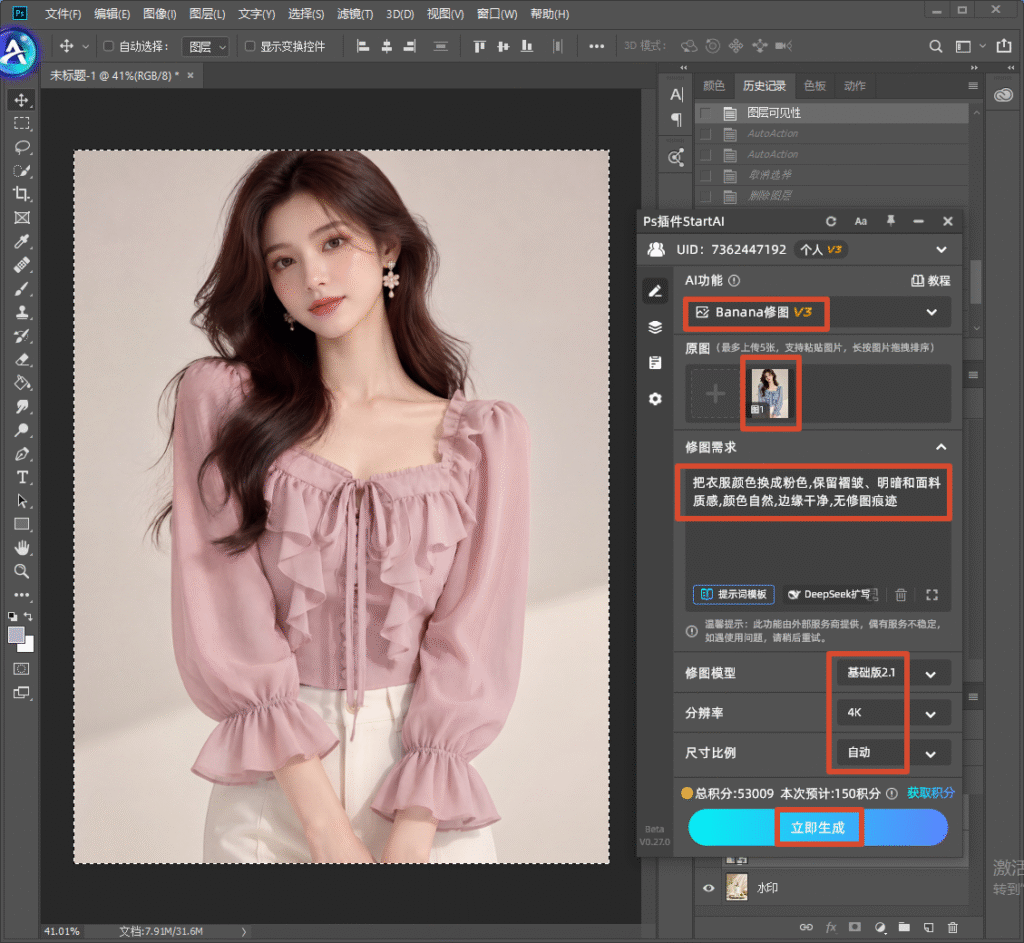The height and width of the screenshot is (943, 1024).
Task: Open the 修图模型 基础版2.1 dropdown
Action: click(893, 673)
